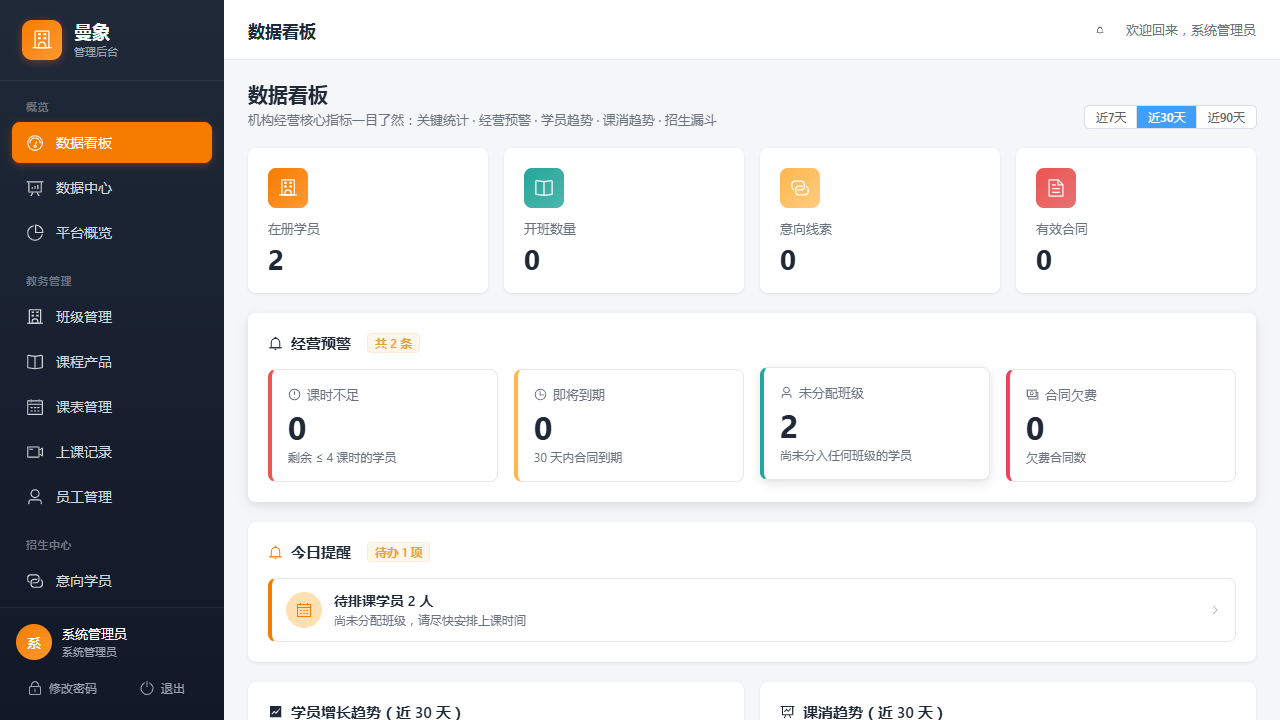Click the money icon beside 合同欠费
The image size is (1280, 720).
tap(1032, 395)
